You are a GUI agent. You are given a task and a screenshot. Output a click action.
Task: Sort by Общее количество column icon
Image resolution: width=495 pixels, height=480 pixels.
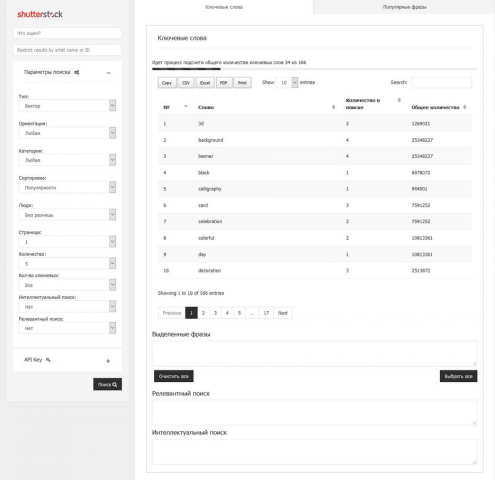click(465, 107)
